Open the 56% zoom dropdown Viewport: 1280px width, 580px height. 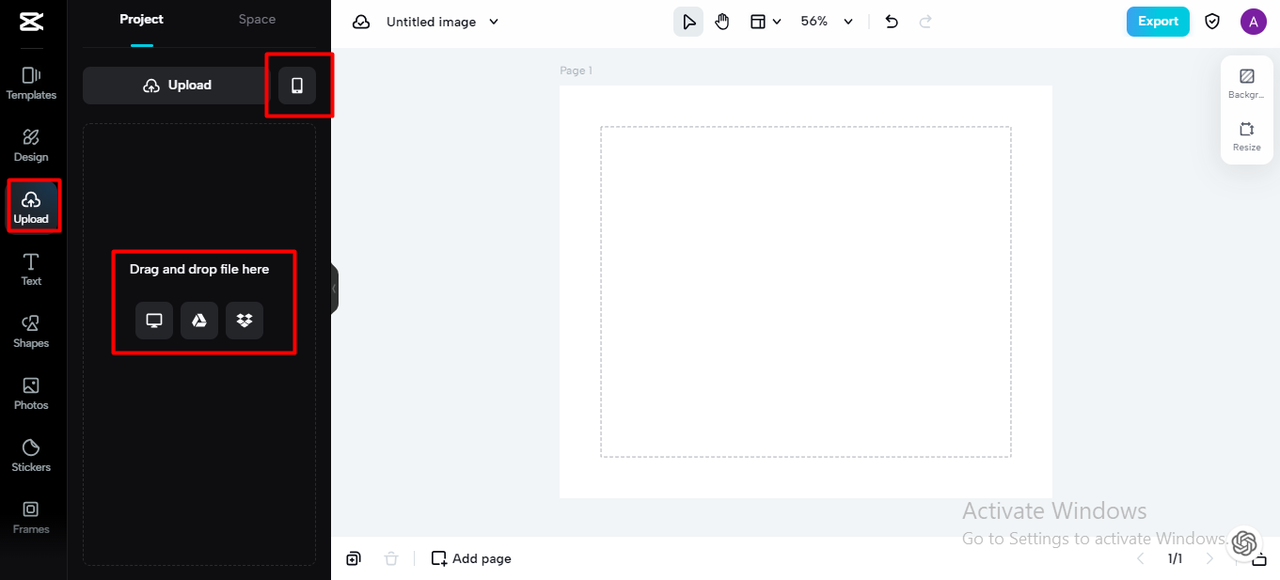[x=827, y=21]
